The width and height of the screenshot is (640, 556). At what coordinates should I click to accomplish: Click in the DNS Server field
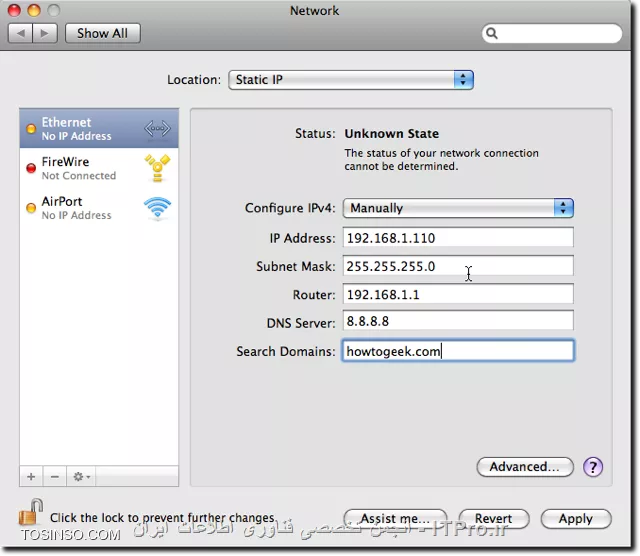pyautogui.click(x=458, y=321)
